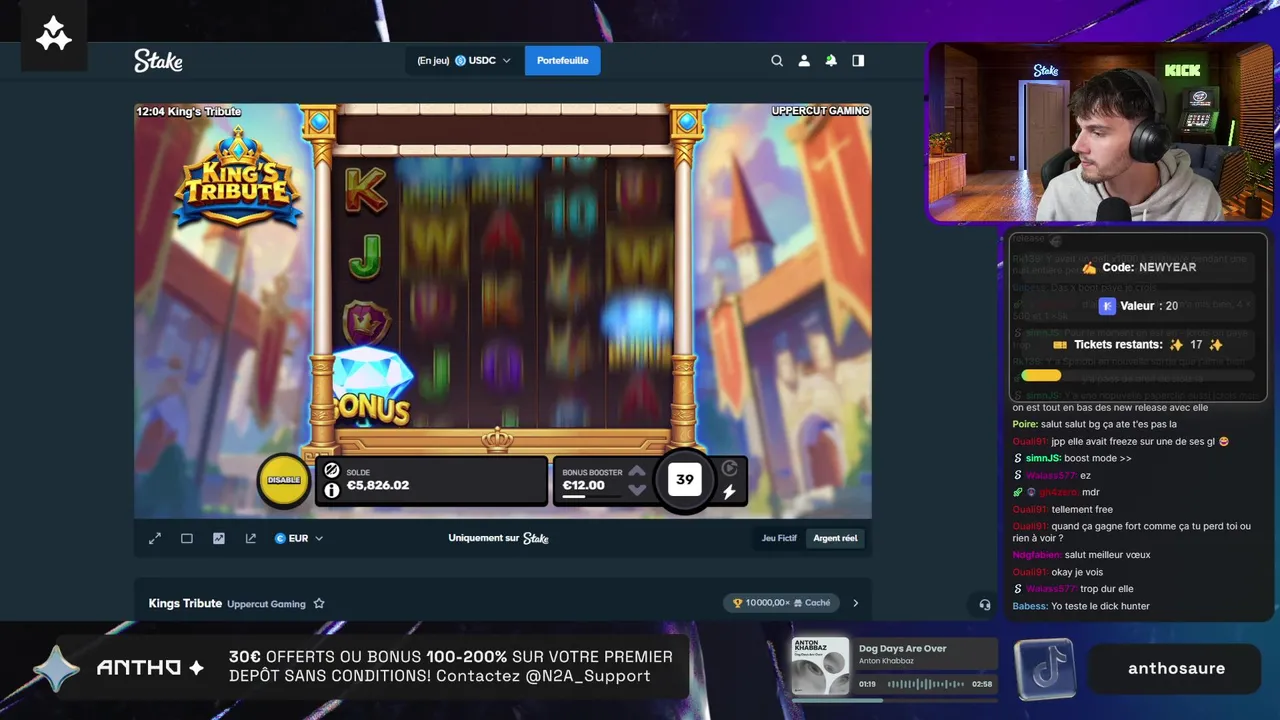Click chat message 'salut meilleur vœux'
The height and width of the screenshot is (720, 1280).
point(1107,555)
